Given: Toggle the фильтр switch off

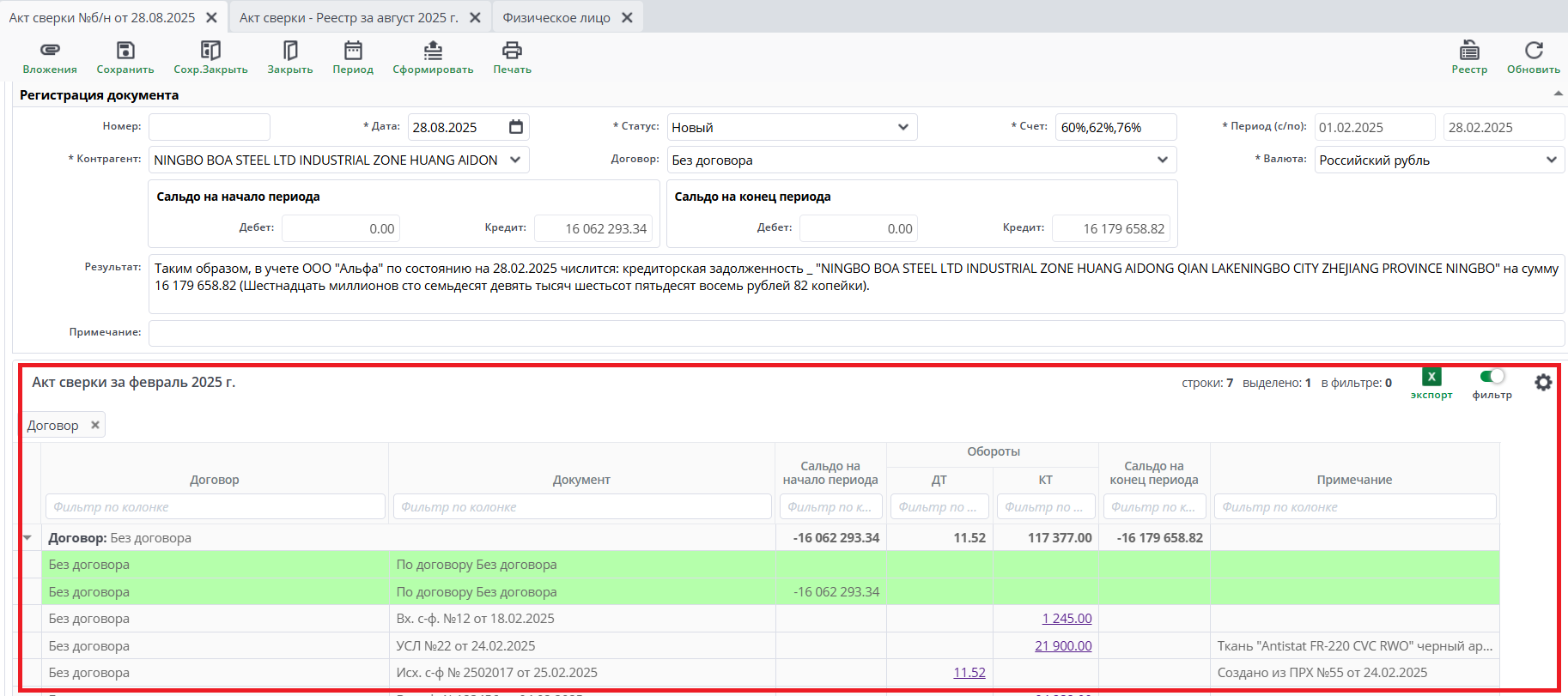Looking at the screenshot, I should (x=1492, y=377).
